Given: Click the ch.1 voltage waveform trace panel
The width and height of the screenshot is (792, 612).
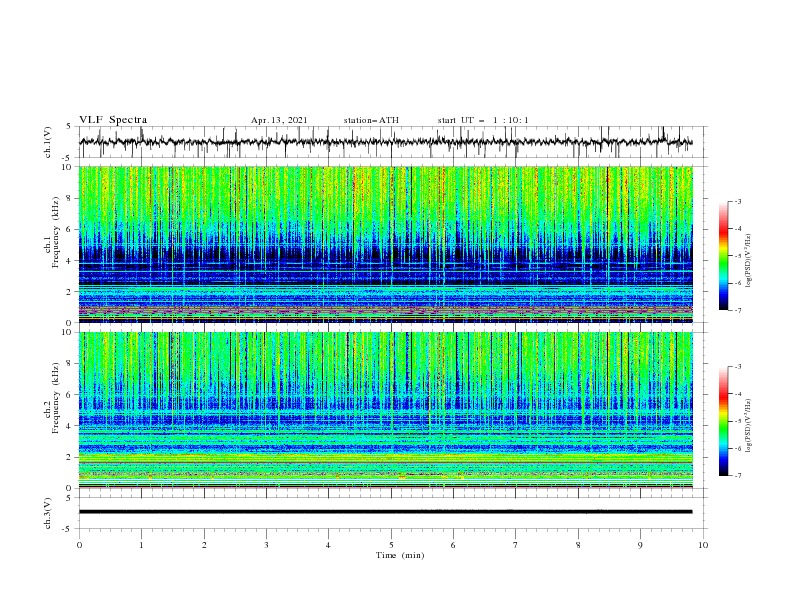Looking at the screenshot, I should (392, 142).
